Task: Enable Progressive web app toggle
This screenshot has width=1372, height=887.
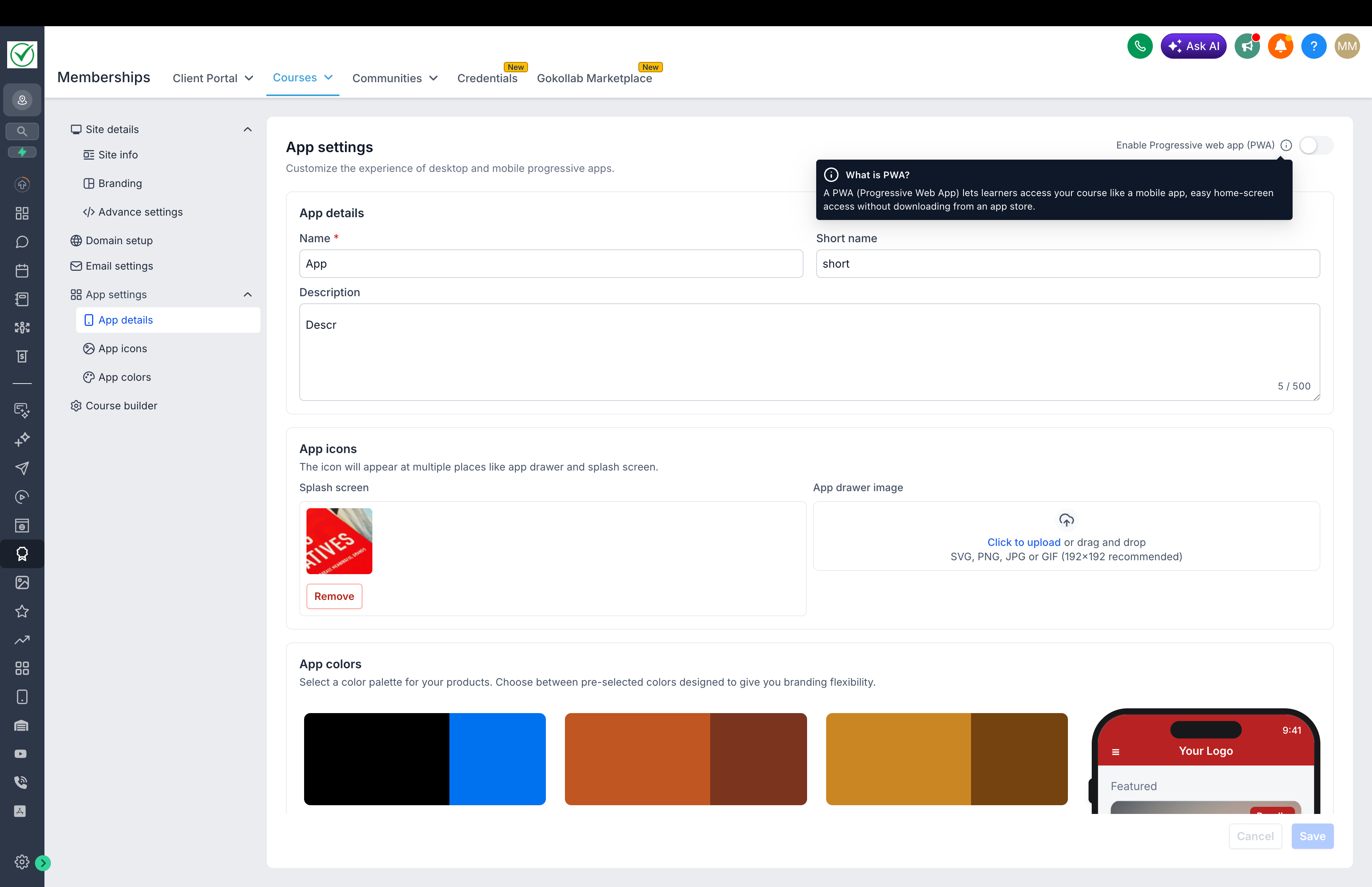Action: (1316, 145)
